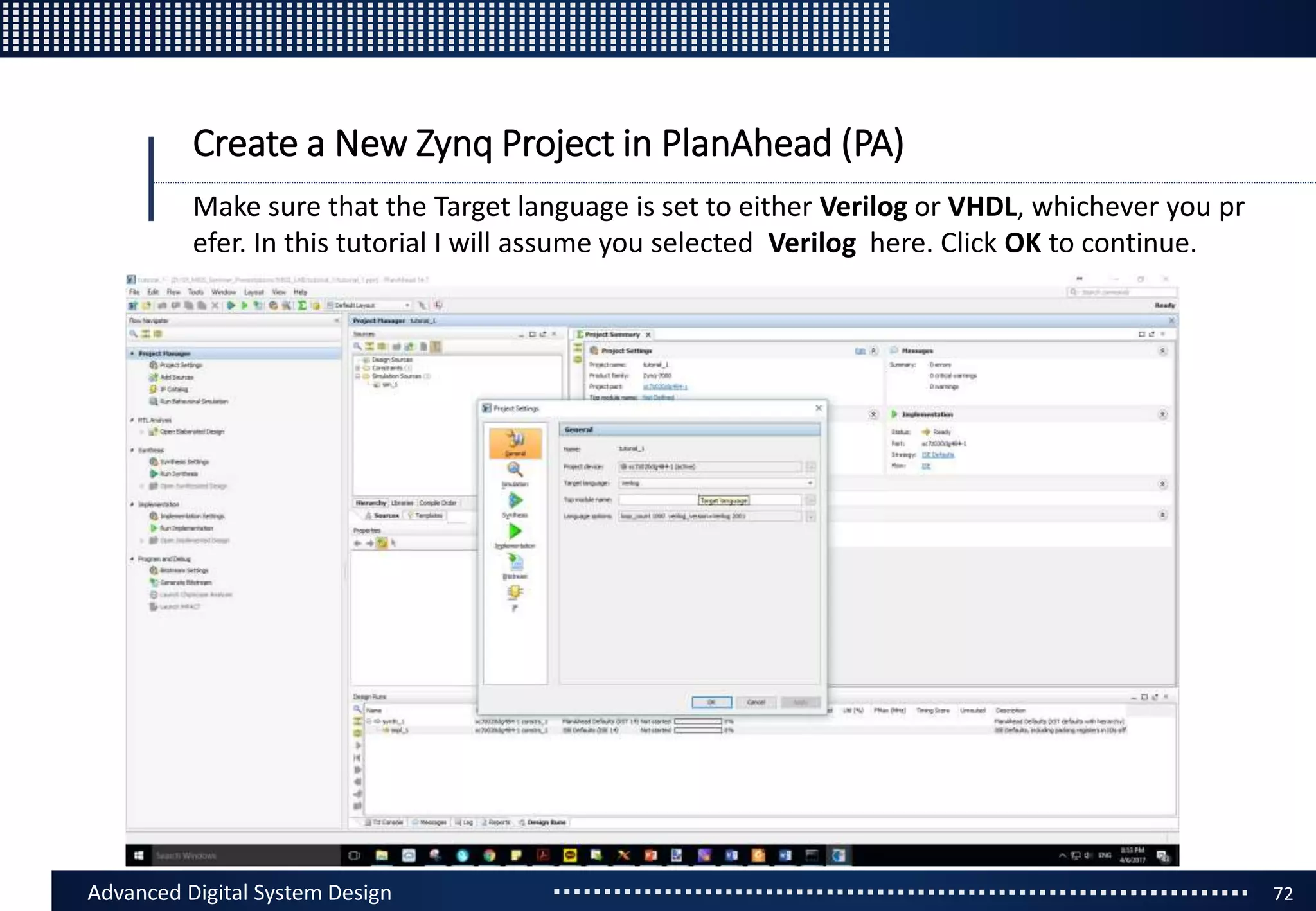Open Bitstream Settings in Flow Navigator
This screenshot has width=1316, height=911.
click(x=179, y=570)
